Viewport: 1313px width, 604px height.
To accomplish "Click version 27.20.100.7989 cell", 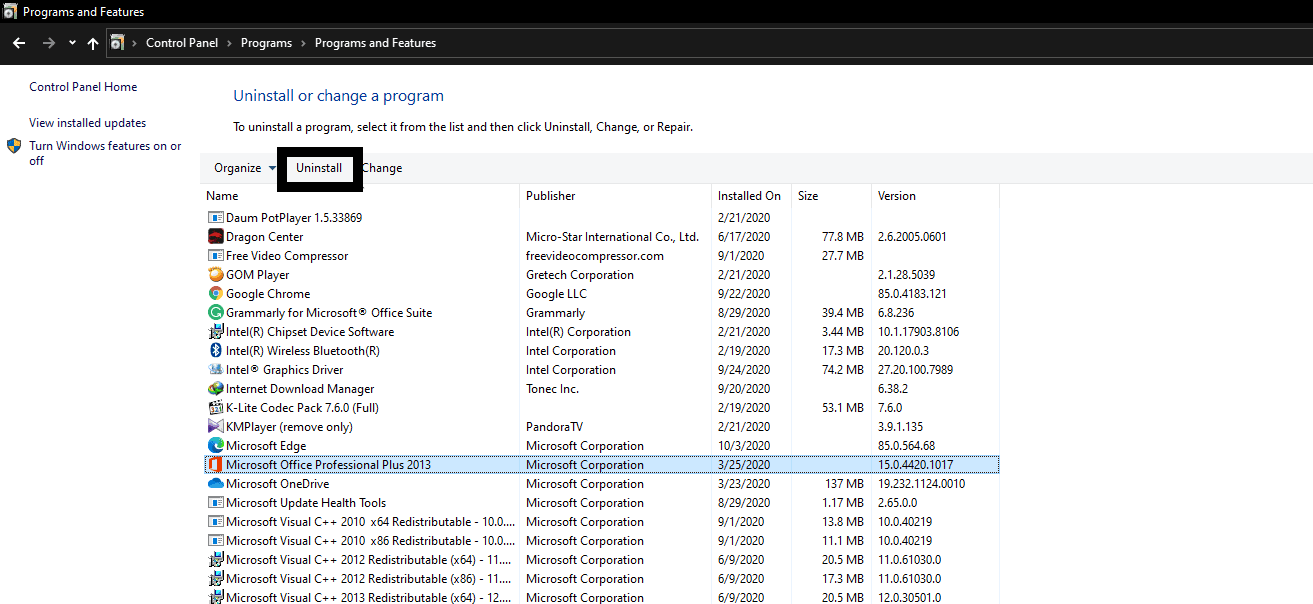I will coord(915,370).
